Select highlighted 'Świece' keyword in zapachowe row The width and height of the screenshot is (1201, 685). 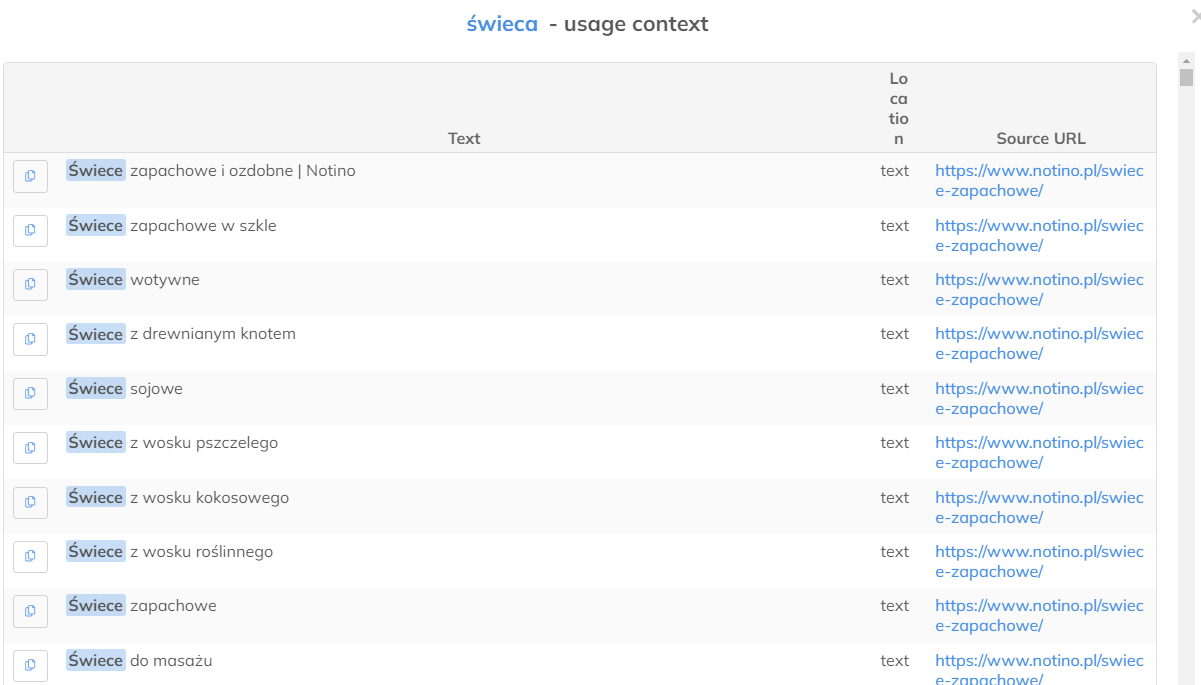[96, 606]
